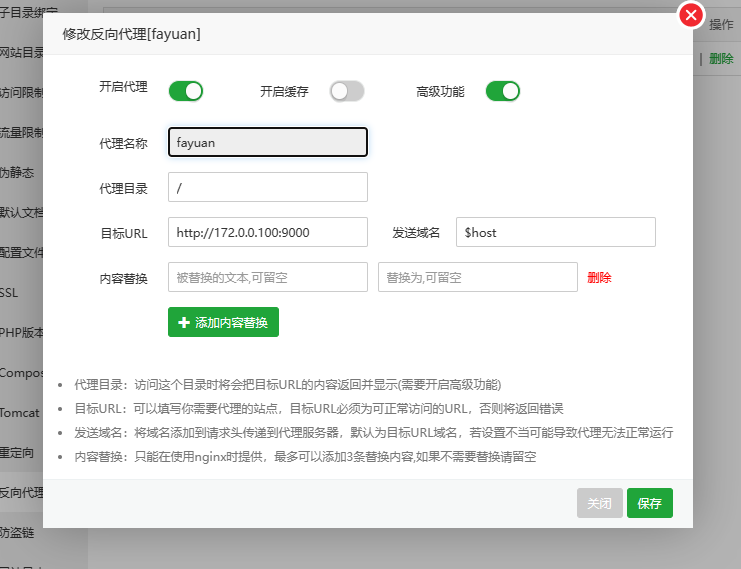Click the 被替换的文本 input field
The height and width of the screenshot is (569, 741).
[x=268, y=277]
